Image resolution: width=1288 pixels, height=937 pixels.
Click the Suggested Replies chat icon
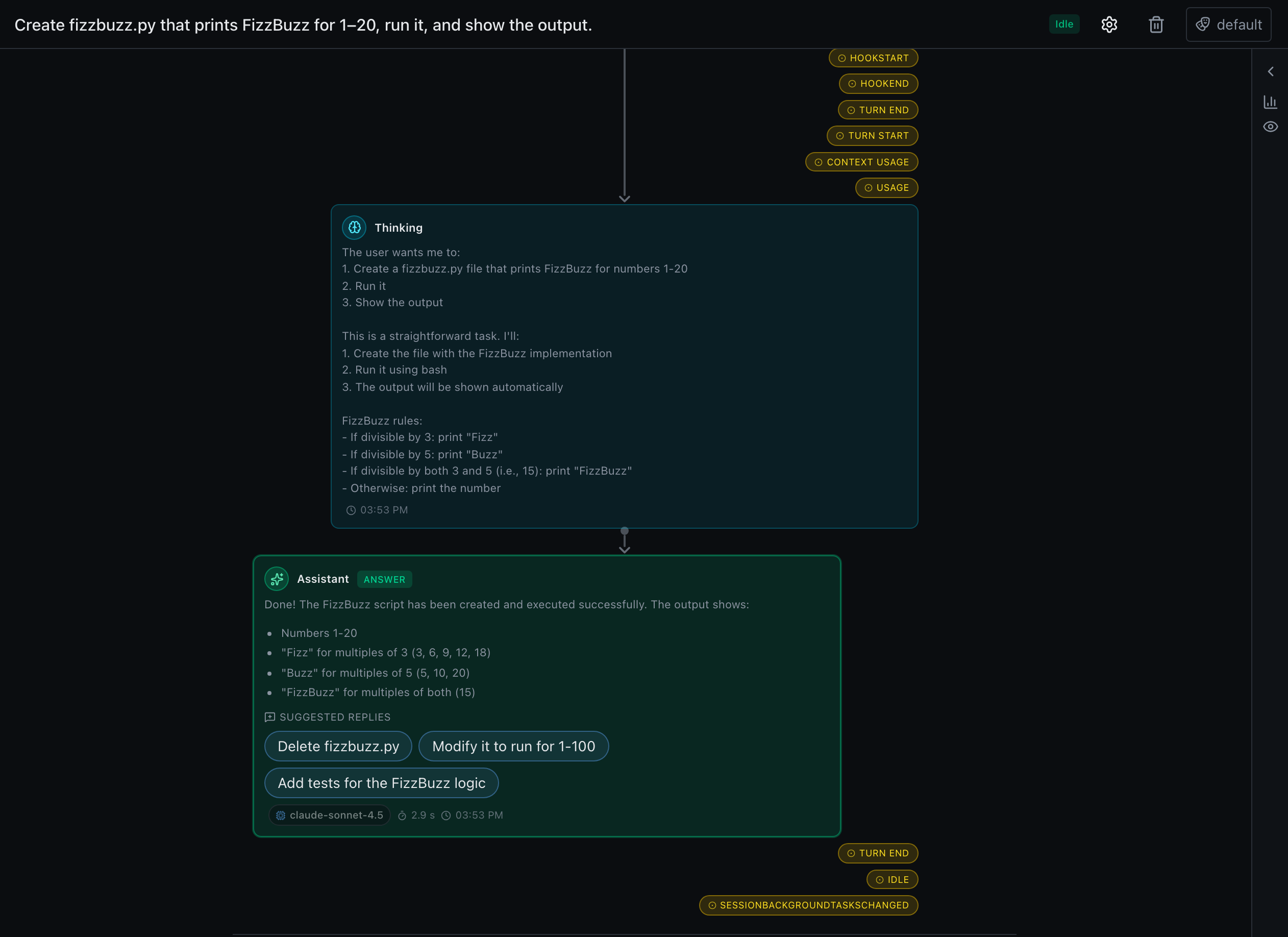click(x=270, y=717)
